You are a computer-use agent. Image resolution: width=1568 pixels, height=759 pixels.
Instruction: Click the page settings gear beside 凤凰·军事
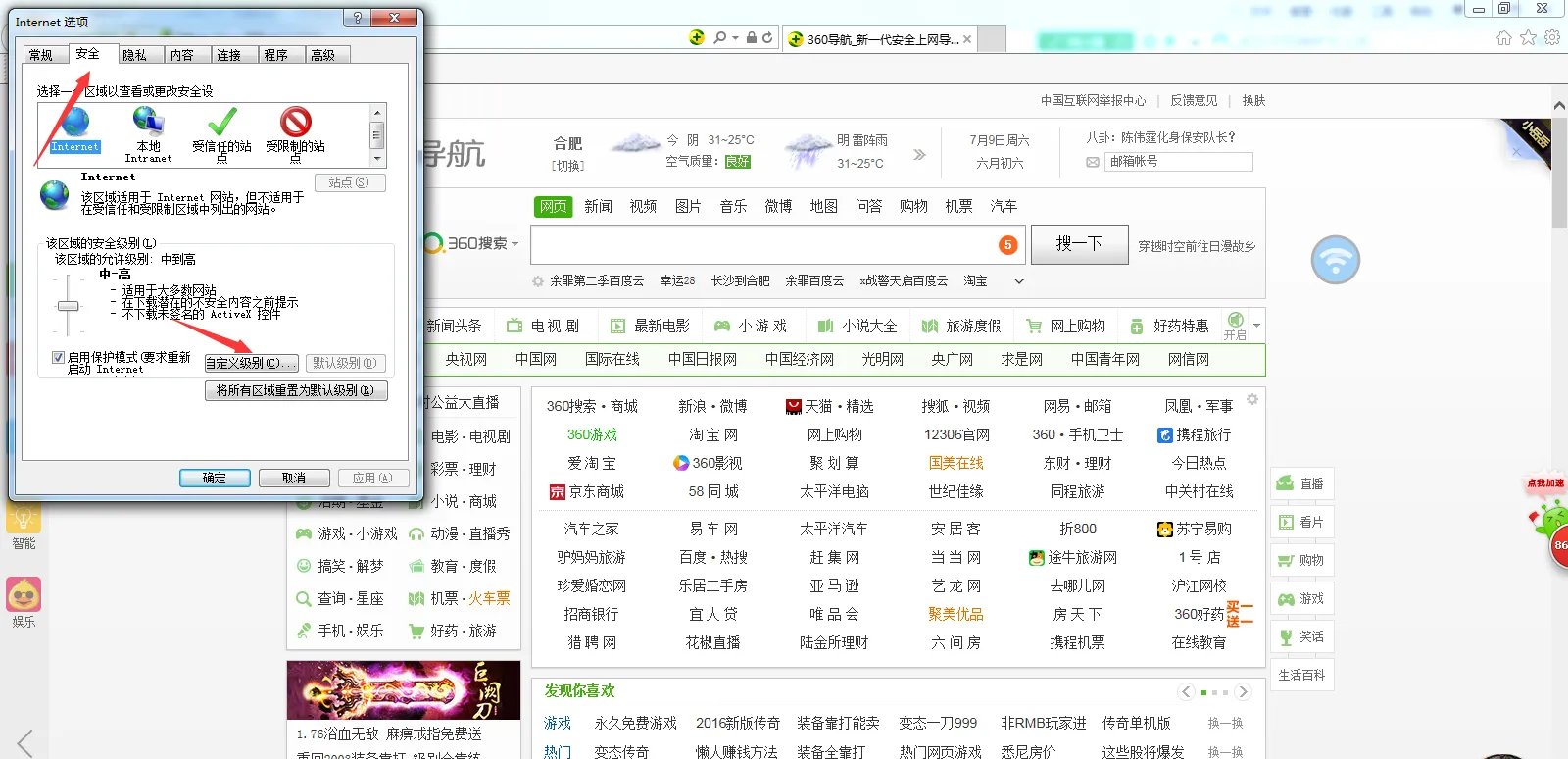coord(1252,400)
